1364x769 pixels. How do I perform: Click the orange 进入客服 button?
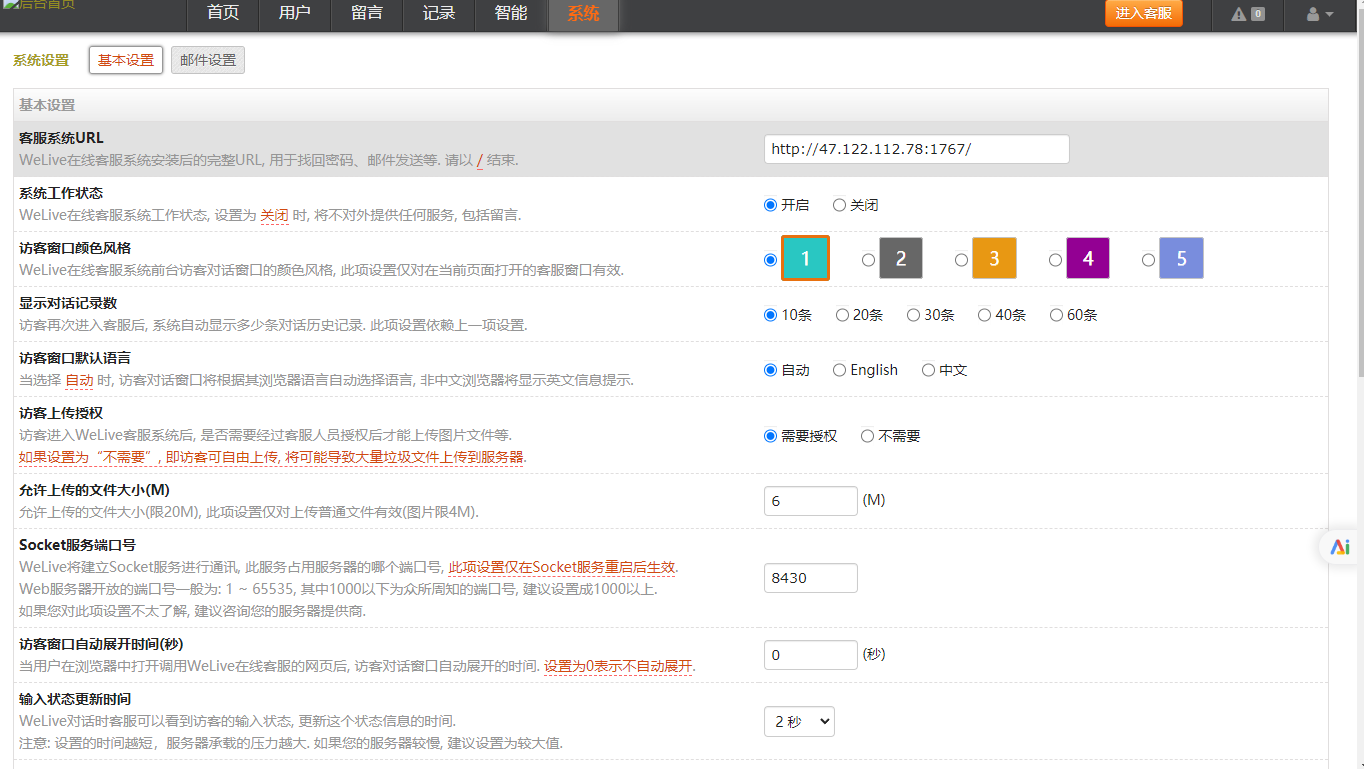[1143, 14]
